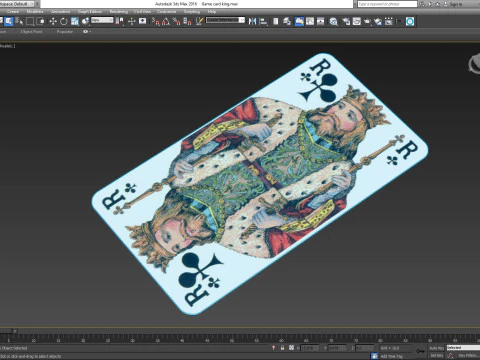This screenshot has height=360, width=480.
Task: Click the Z coordinate input field
Action: pyautogui.click(x=364, y=348)
